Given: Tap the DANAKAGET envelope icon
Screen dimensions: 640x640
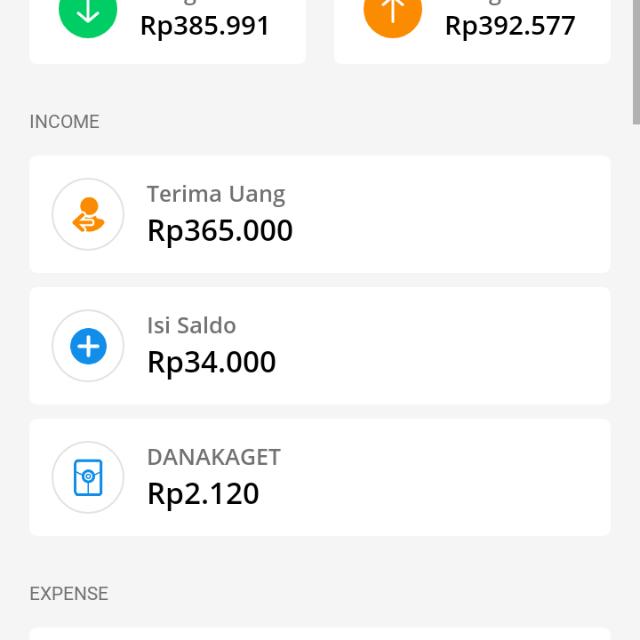Looking at the screenshot, I should coord(88,478).
